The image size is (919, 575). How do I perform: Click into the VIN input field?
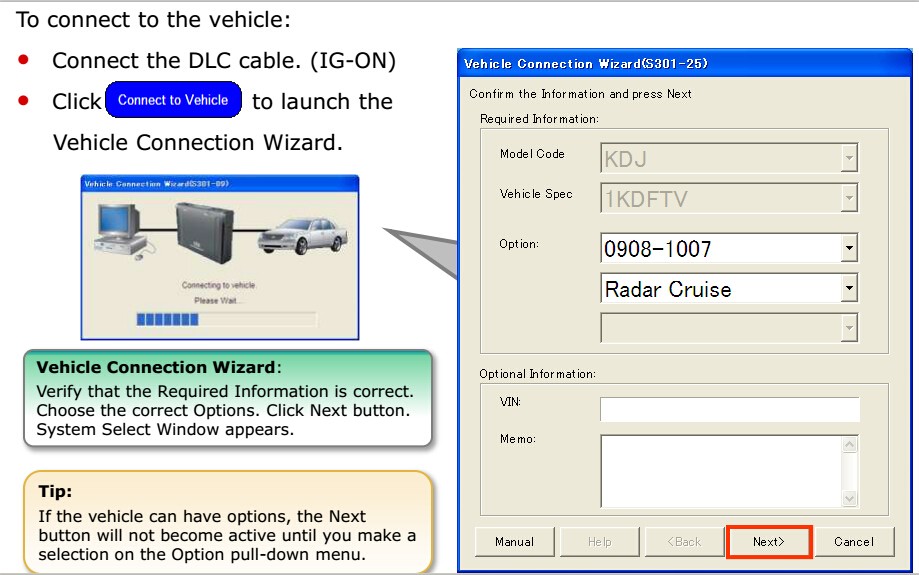729,410
